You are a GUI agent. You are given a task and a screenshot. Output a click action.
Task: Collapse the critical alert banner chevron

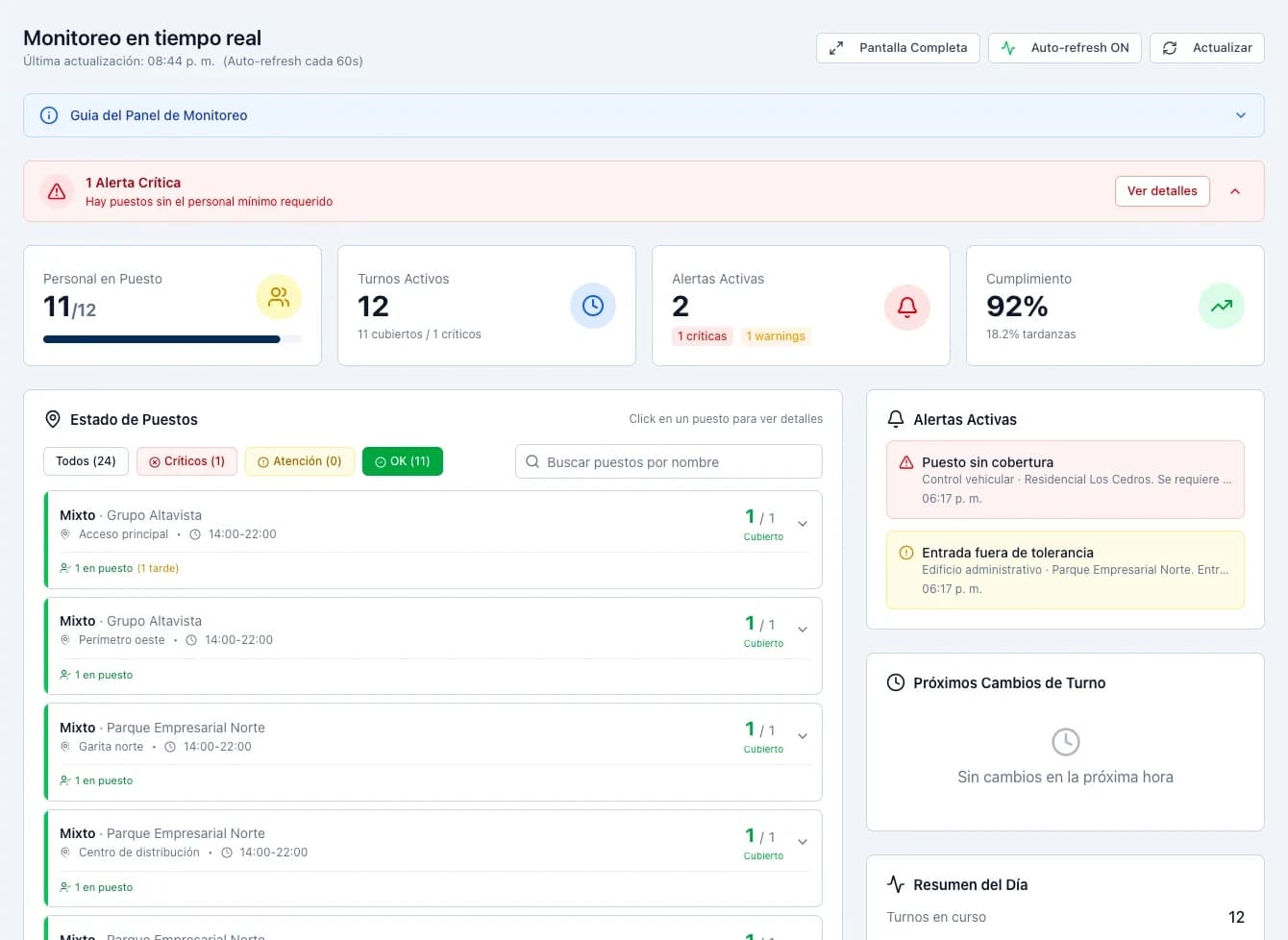click(1235, 191)
